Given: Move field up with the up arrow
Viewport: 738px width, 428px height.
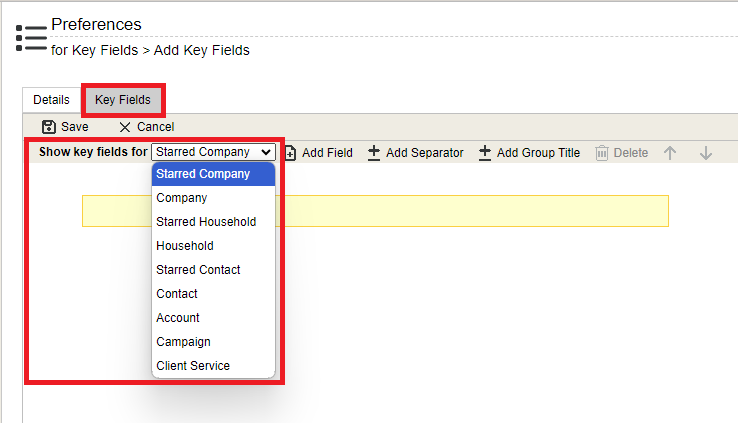Looking at the screenshot, I should 670,153.
